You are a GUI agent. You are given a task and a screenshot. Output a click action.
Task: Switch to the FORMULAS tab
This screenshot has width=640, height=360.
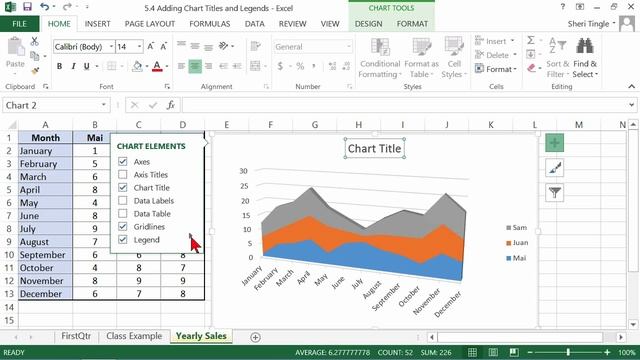(x=210, y=24)
